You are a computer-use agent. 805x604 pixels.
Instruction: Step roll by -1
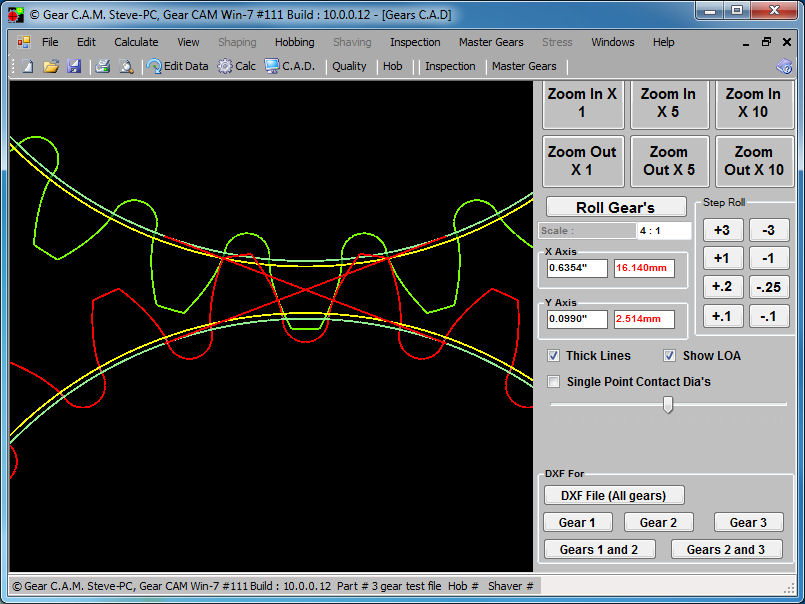point(769,258)
